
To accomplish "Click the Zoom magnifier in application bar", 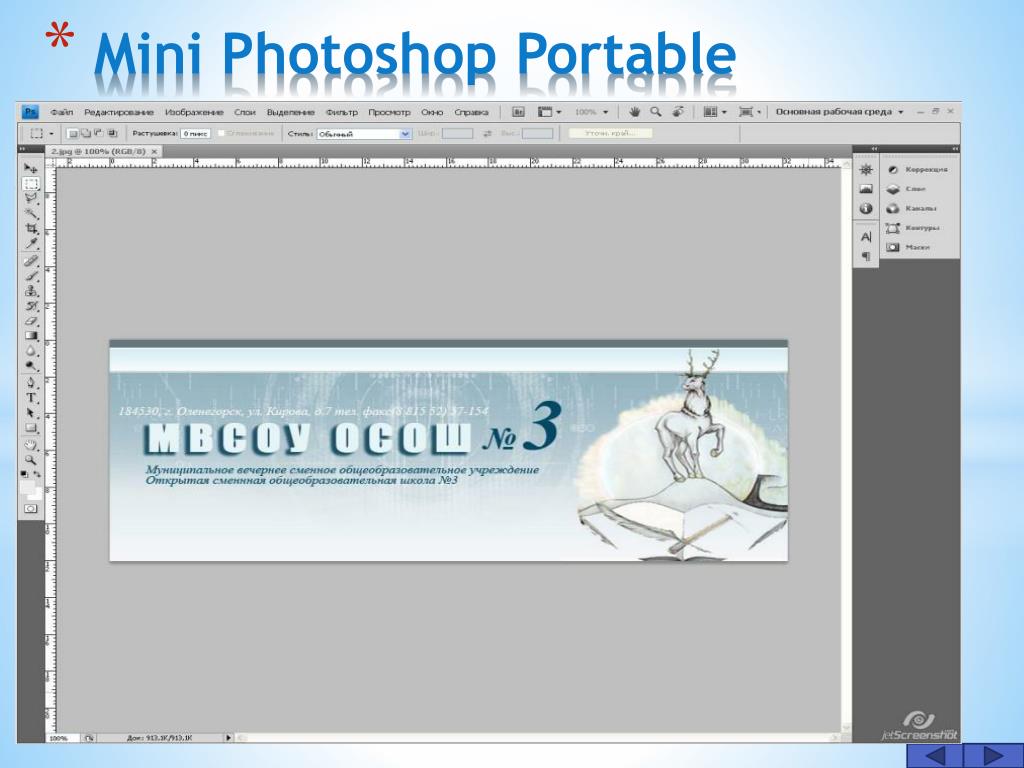I will click(x=656, y=112).
